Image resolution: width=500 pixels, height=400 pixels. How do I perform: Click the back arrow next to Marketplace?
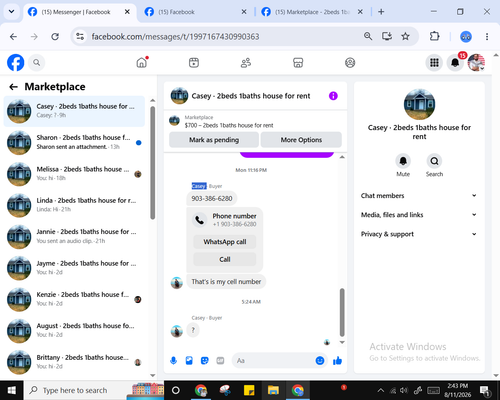[13, 87]
